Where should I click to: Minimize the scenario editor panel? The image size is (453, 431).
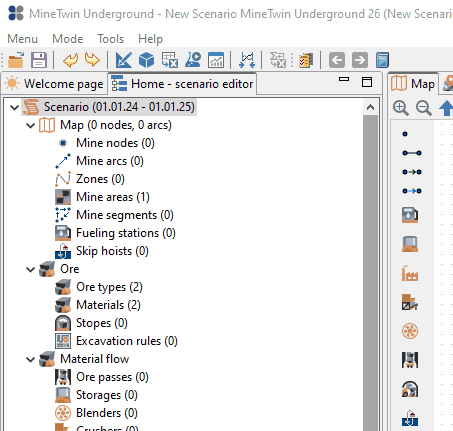tap(344, 79)
